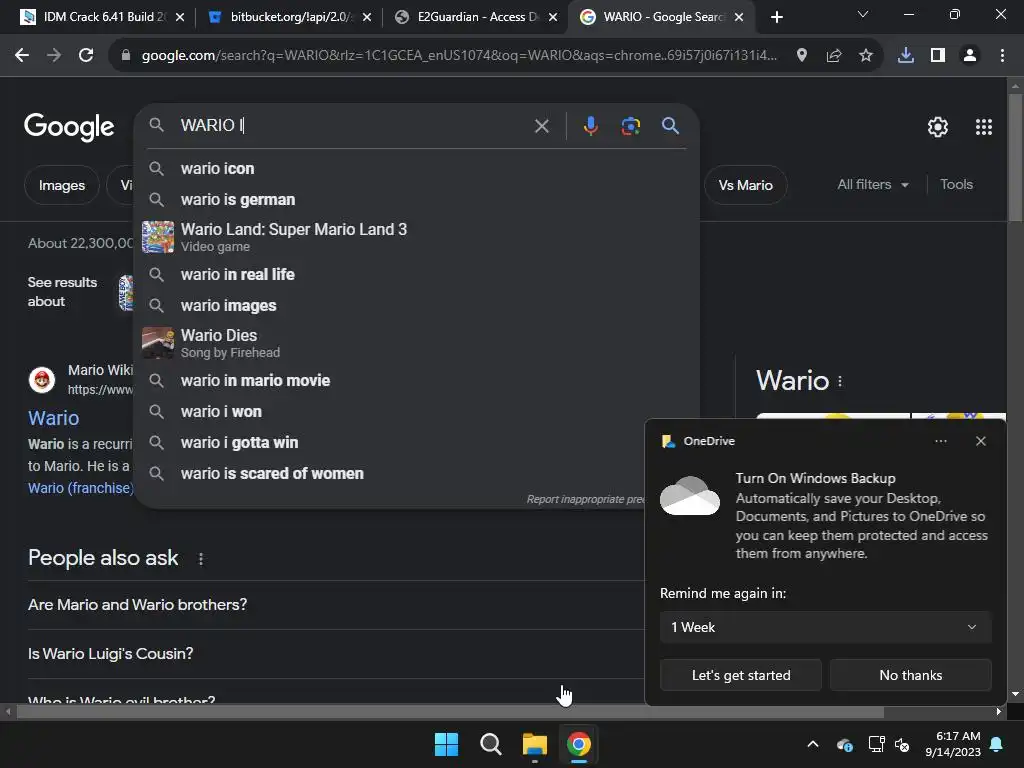Open the Tools option
The width and height of the screenshot is (1024, 768).
957,185
